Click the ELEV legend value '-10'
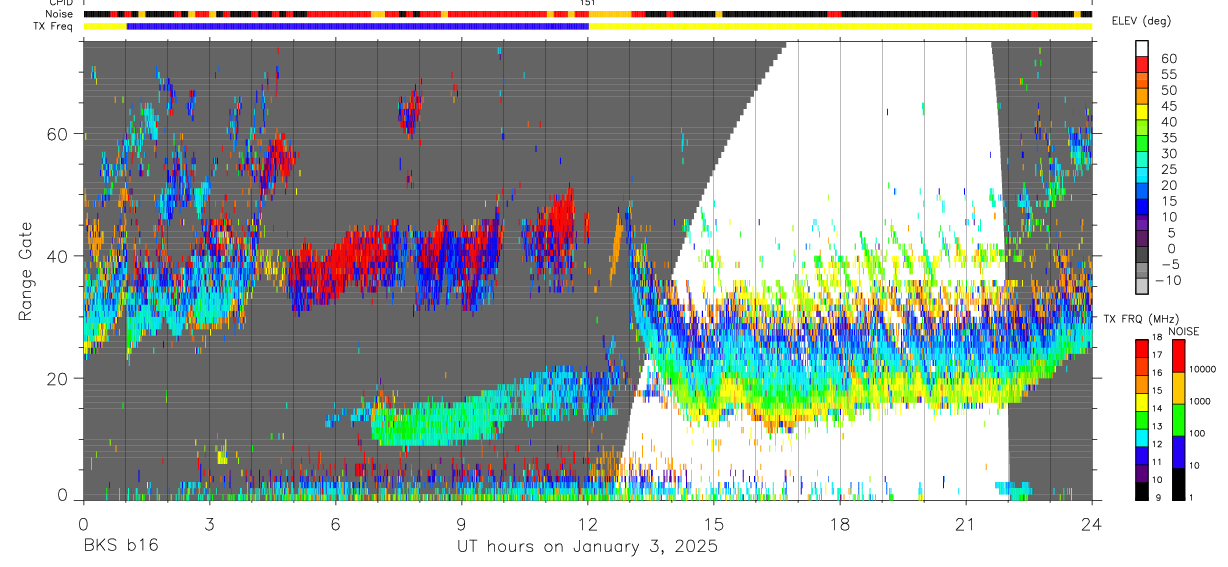Image resolution: width=1228 pixels, height=567 pixels. pos(1169,281)
